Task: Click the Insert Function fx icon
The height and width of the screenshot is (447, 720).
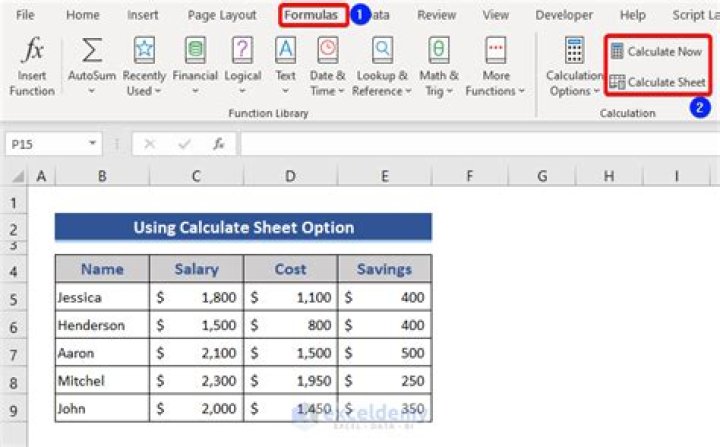Action: point(32,50)
